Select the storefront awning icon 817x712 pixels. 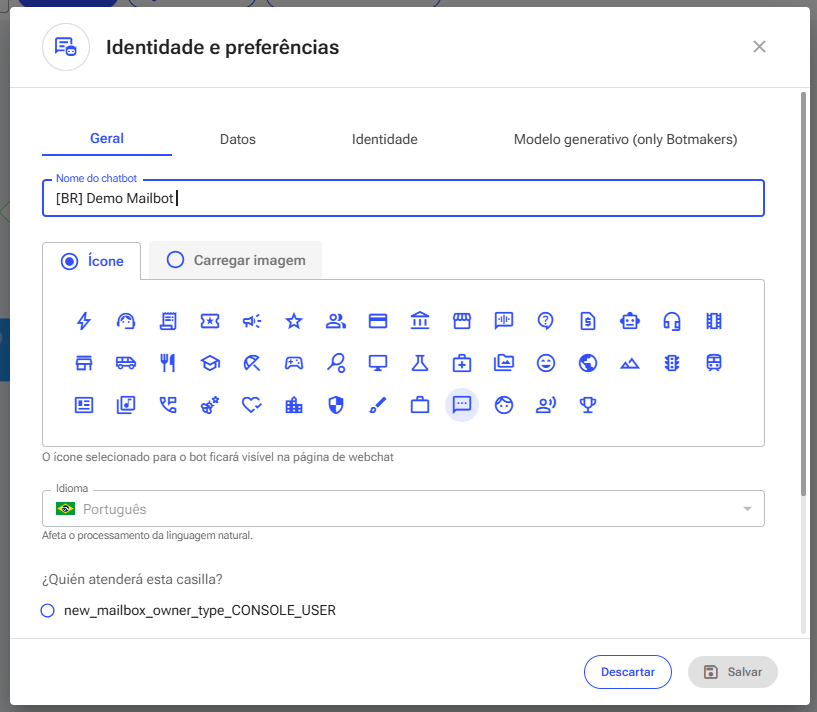point(462,321)
